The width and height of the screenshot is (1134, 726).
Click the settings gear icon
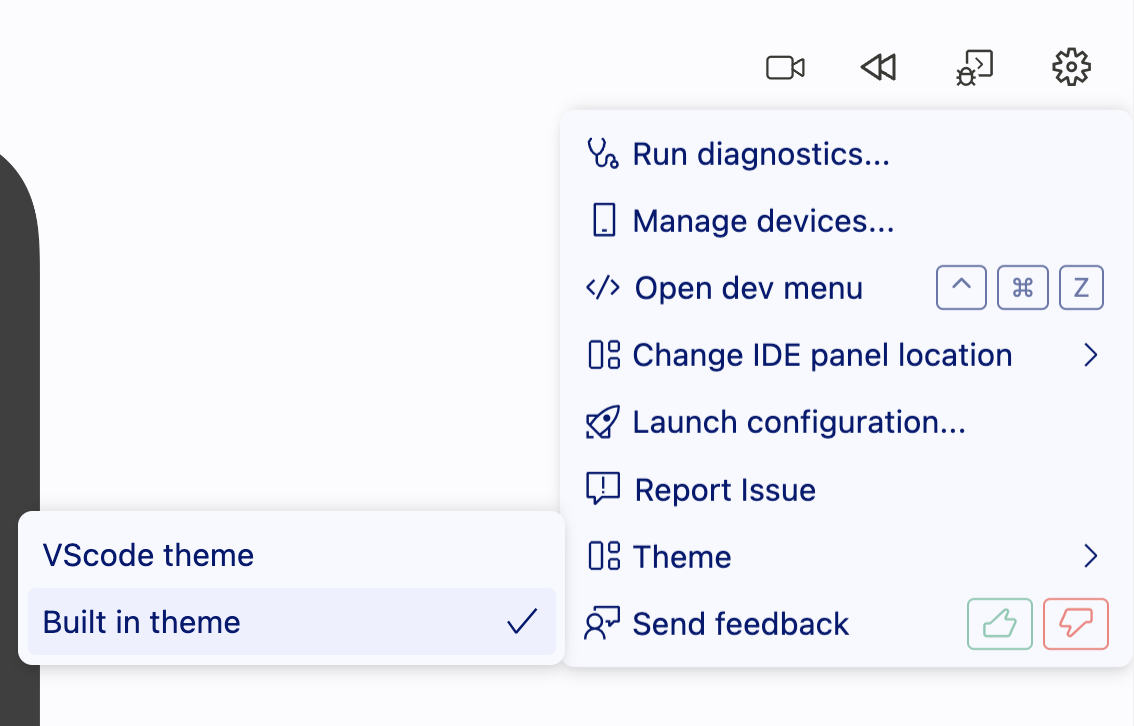click(1071, 67)
